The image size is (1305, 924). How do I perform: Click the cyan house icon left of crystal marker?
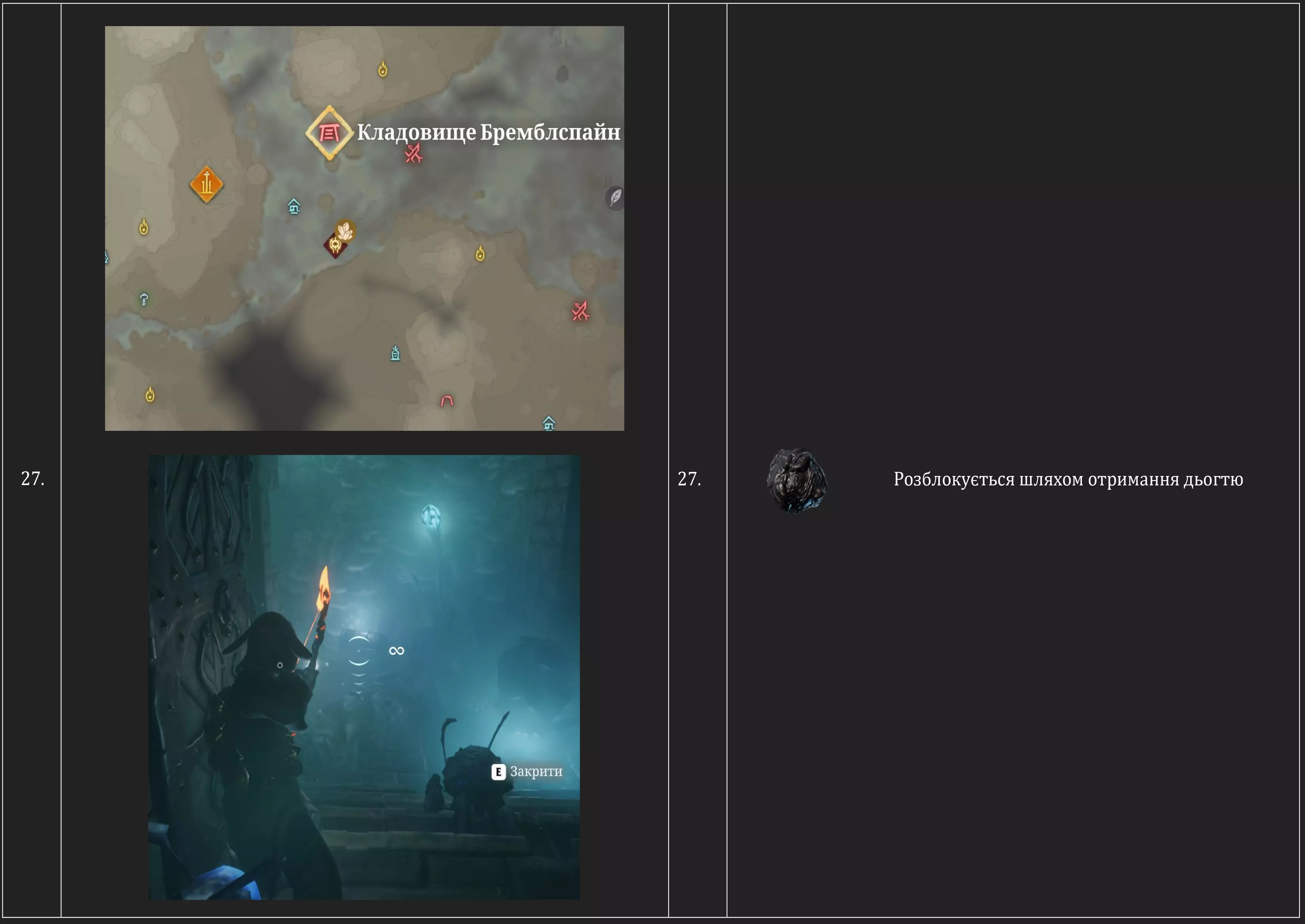pos(294,206)
